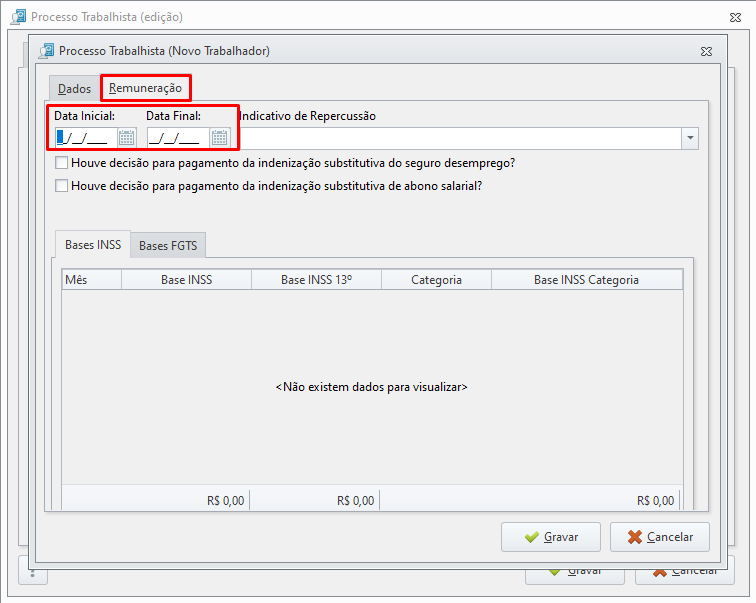
Task: Close the Novo Trabalhador dialog
Action: click(x=706, y=51)
